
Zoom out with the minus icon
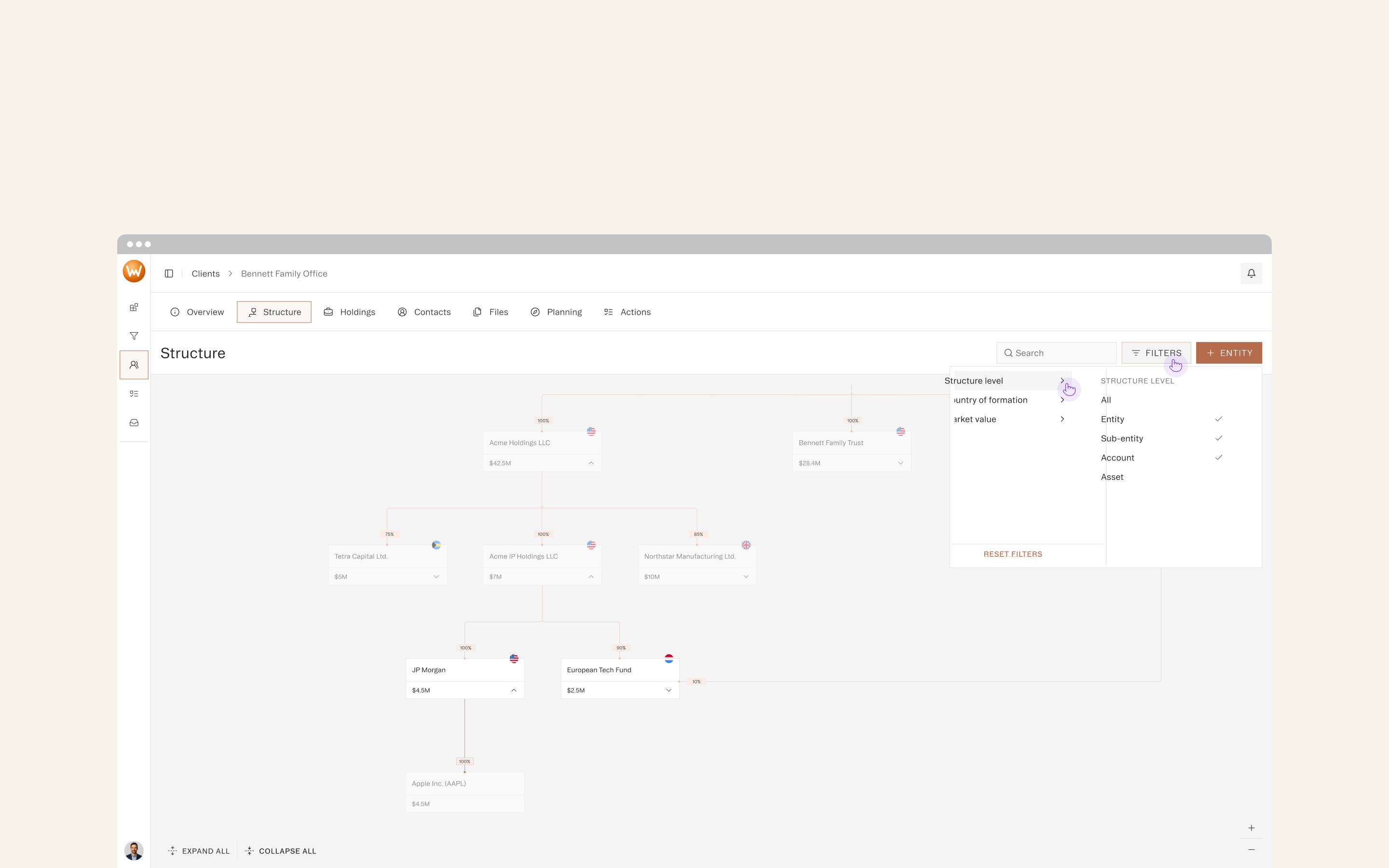click(x=1251, y=850)
